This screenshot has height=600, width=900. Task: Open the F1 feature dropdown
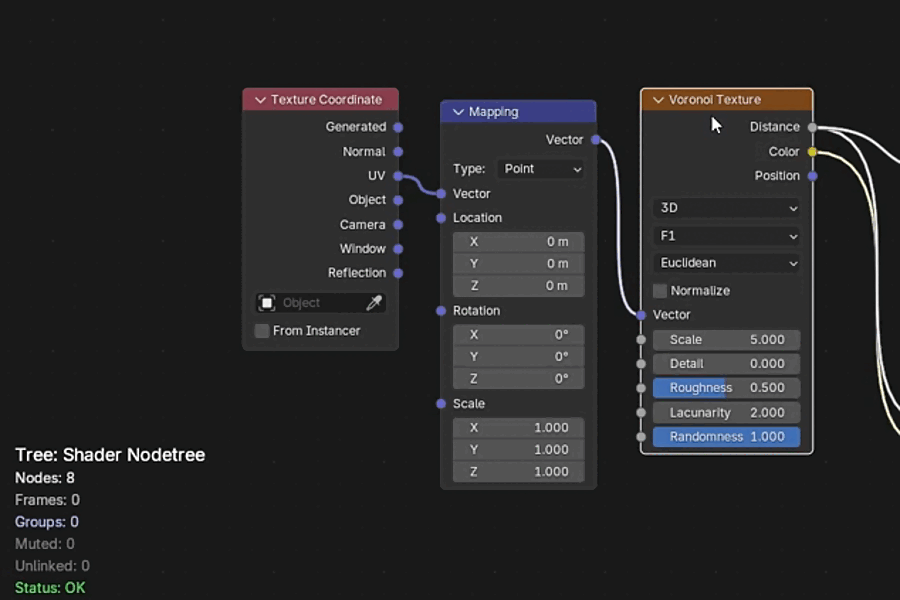pos(727,236)
